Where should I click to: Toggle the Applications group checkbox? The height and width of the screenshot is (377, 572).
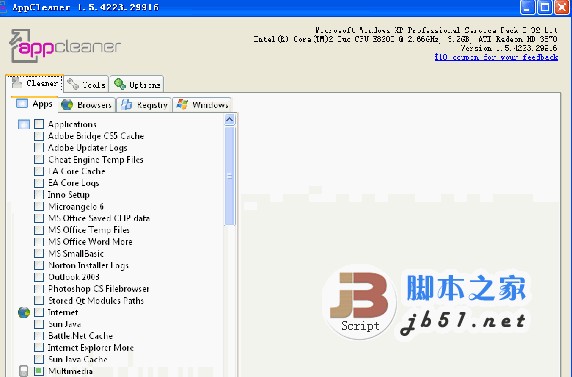point(39,124)
